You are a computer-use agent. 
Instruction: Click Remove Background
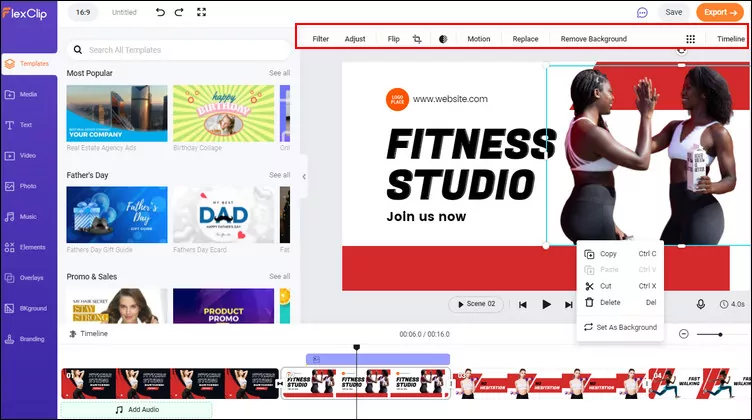click(x=594, y=39)
